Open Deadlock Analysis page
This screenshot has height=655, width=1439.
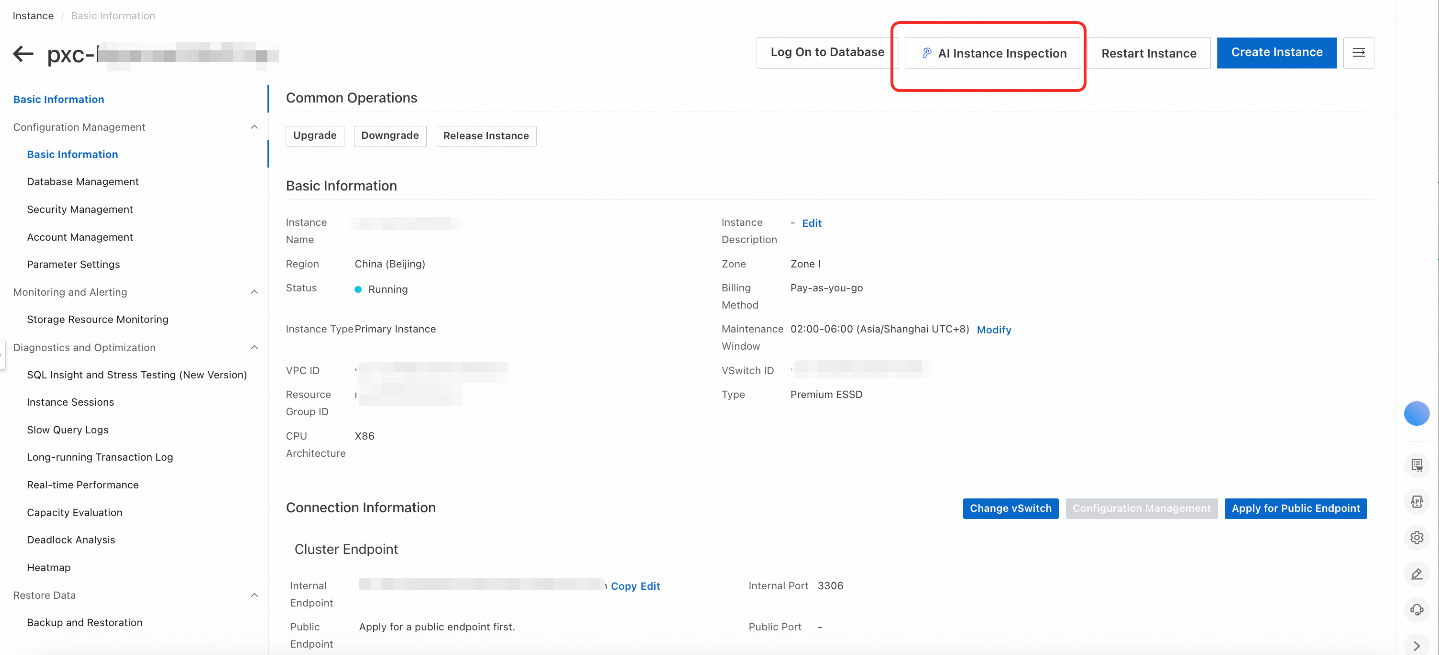[x=71, y=540]
